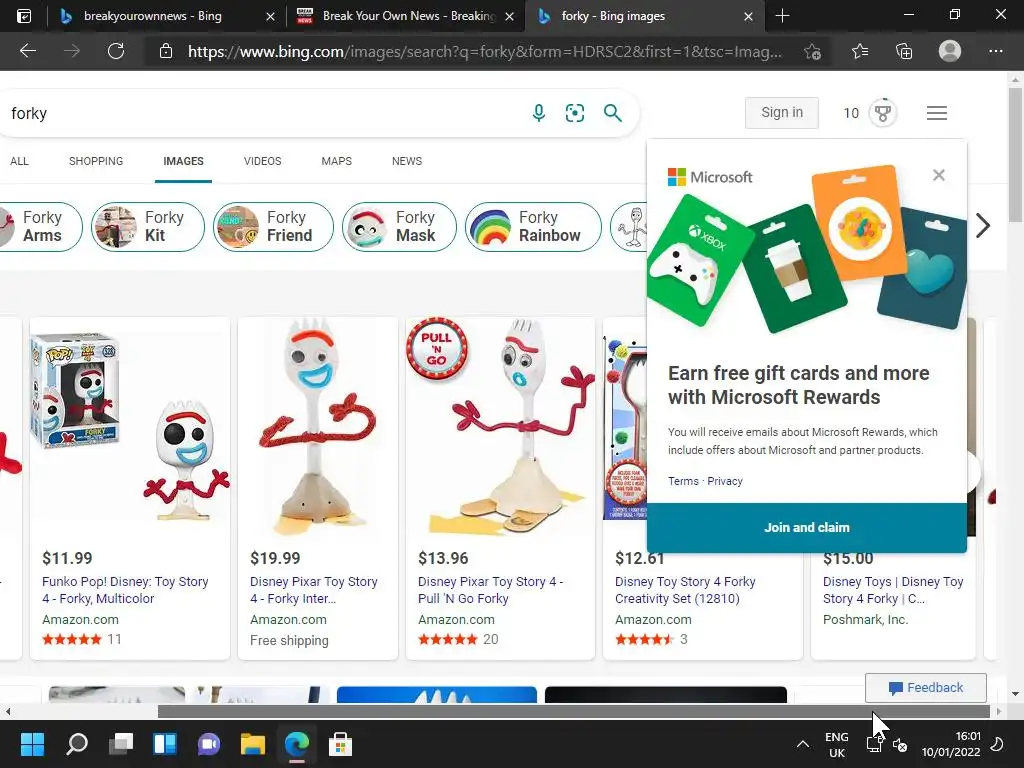Open ENG UK language indicator
This screenshot has width=1024, height=768.
(837, 744)
